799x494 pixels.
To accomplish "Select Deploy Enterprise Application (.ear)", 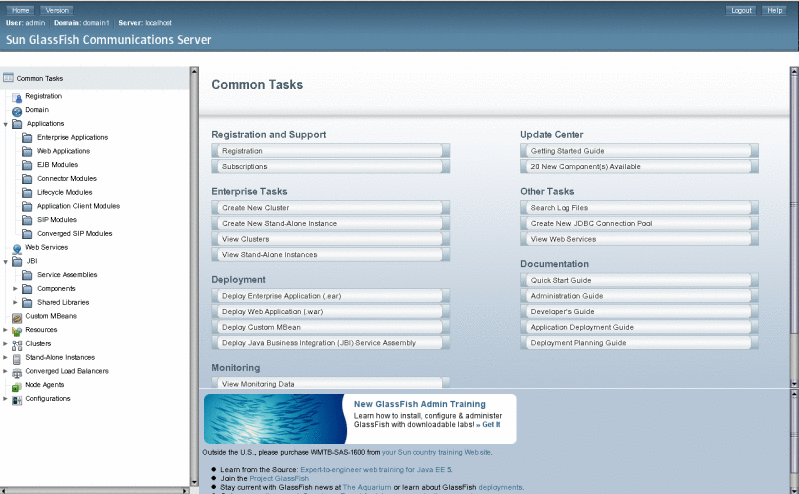I will click(x=330, y=296).
